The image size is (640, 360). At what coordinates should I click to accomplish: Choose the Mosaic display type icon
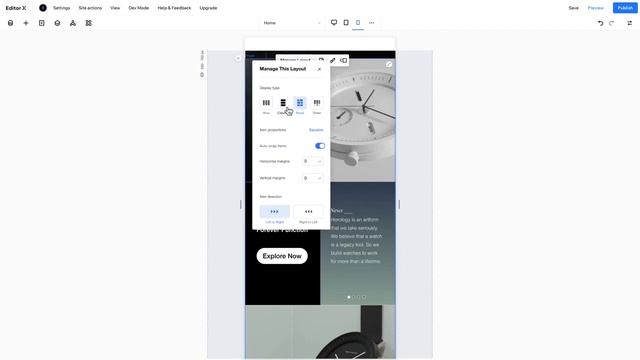point(300,103)
